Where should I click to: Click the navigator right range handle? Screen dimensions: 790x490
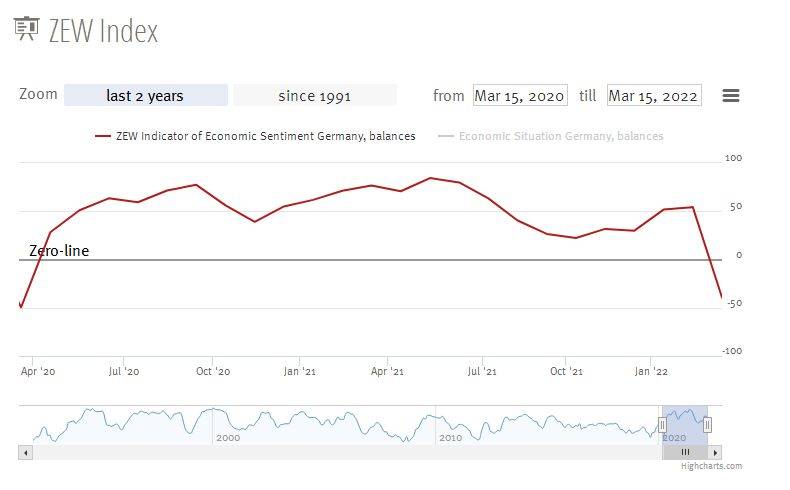coord(707,425)
